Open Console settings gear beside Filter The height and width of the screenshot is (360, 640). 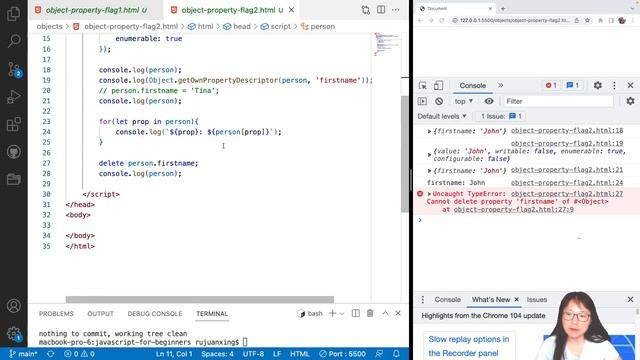coord(630,101)
